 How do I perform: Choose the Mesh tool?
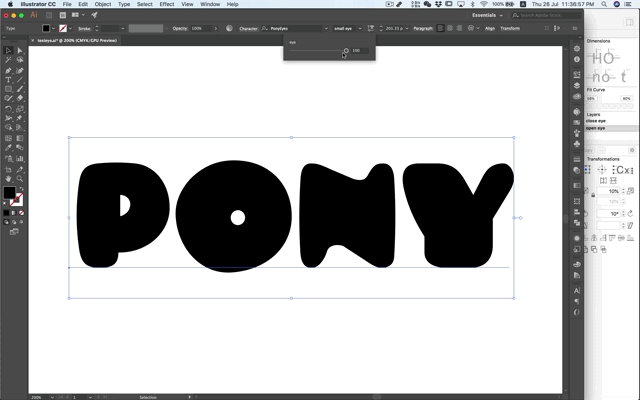tap(8, 138)
